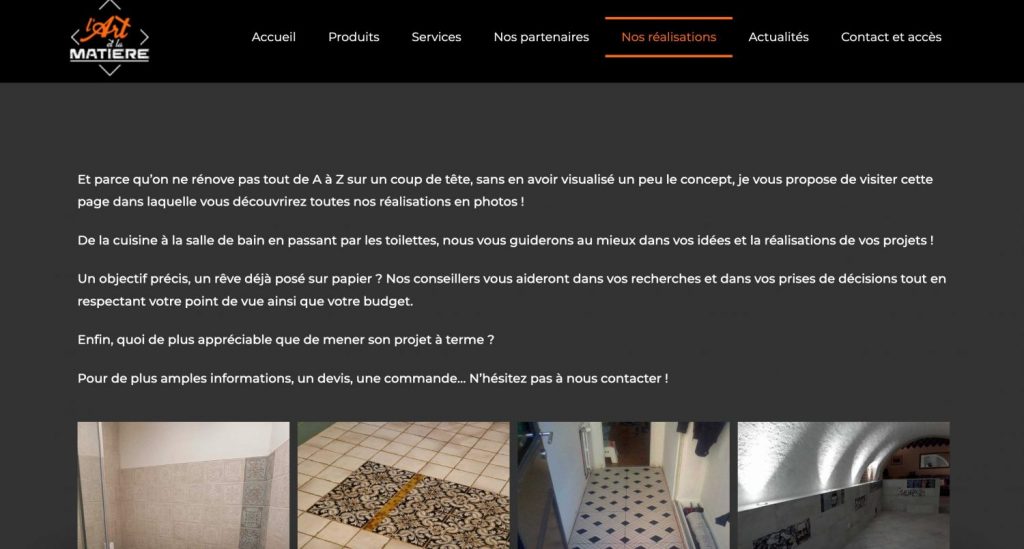Image resolution: width=1024 pixels, height=549 pixels.
Task: Click the bottom chevron of the logo
Action: click(x=110, y=70)
